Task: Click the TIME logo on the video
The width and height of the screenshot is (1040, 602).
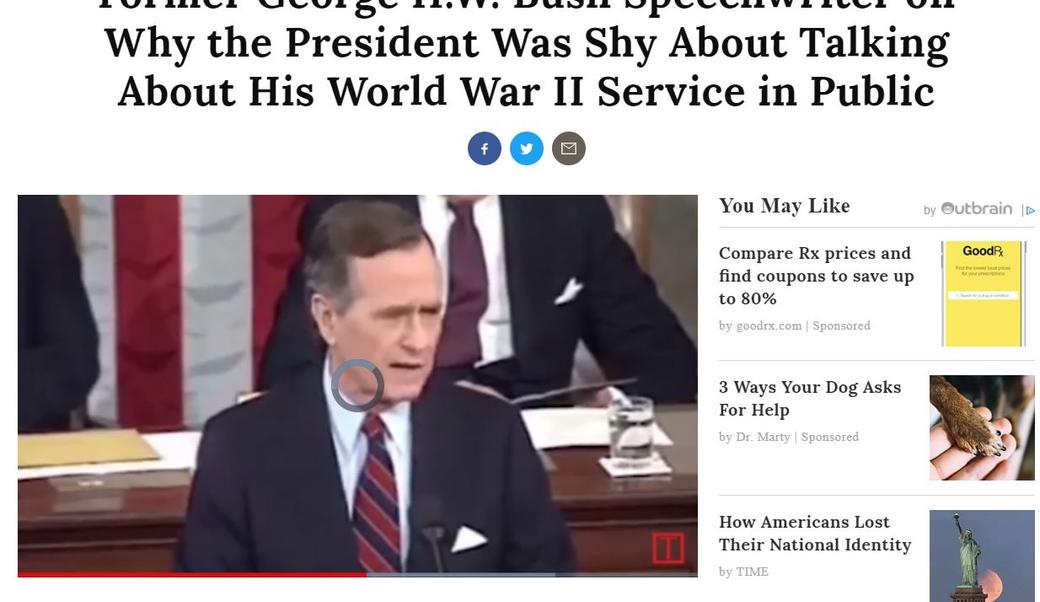Action: click(x=667, y=548)
